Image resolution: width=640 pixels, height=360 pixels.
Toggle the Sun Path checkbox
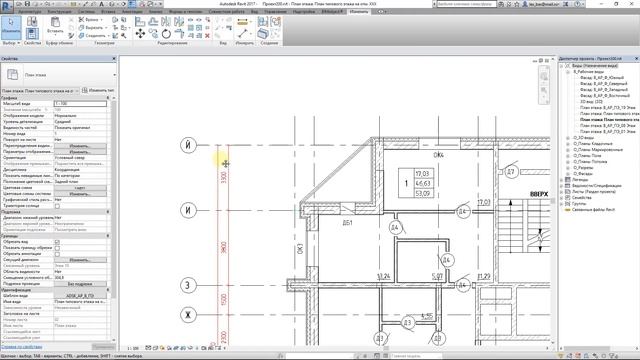[57, 206]
